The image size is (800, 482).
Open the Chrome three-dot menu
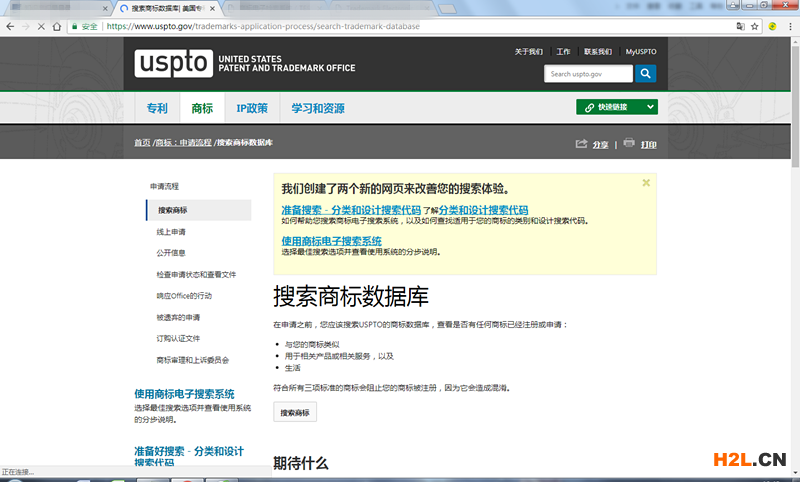point(790,27)
